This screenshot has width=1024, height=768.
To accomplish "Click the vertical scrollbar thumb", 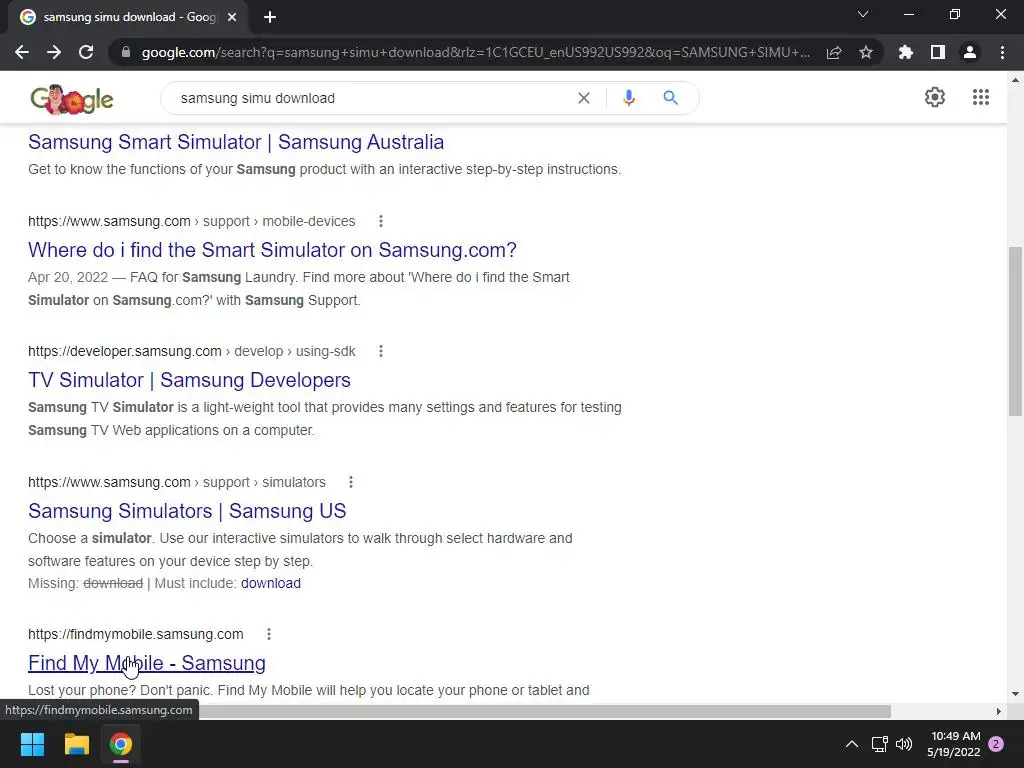I will click(1015, 331).
